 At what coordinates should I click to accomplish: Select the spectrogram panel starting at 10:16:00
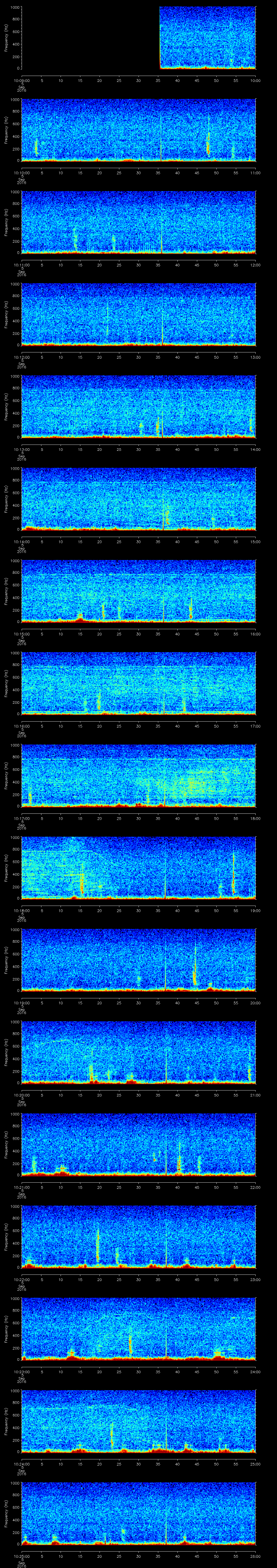[138, 682]
